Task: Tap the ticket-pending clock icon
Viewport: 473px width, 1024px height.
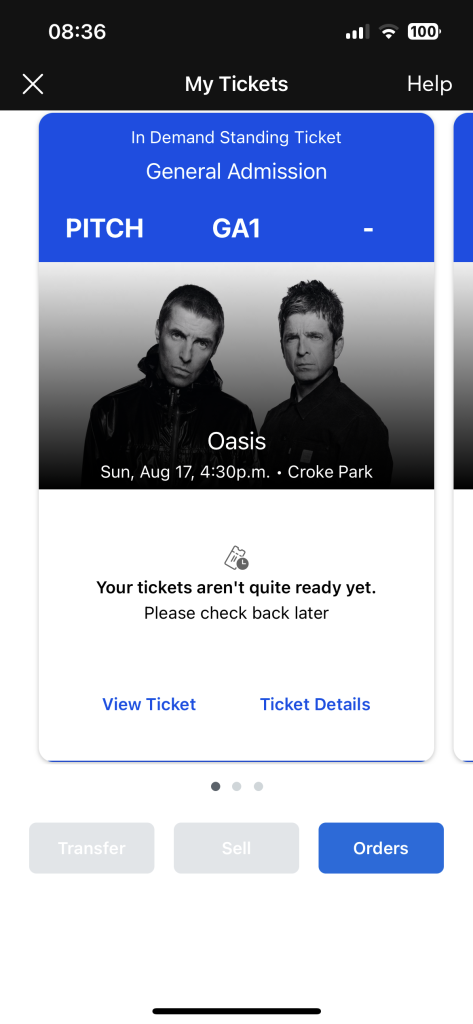Action: 236,558
